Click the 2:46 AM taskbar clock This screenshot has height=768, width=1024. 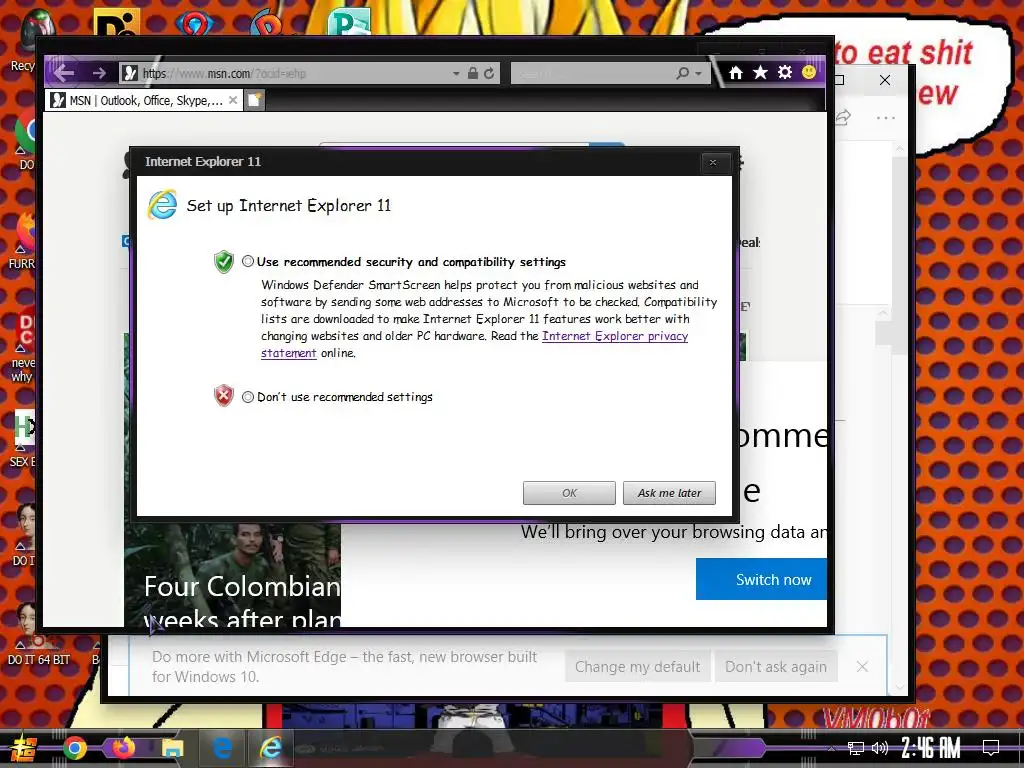pyautogui.click(x=931, y=748)
